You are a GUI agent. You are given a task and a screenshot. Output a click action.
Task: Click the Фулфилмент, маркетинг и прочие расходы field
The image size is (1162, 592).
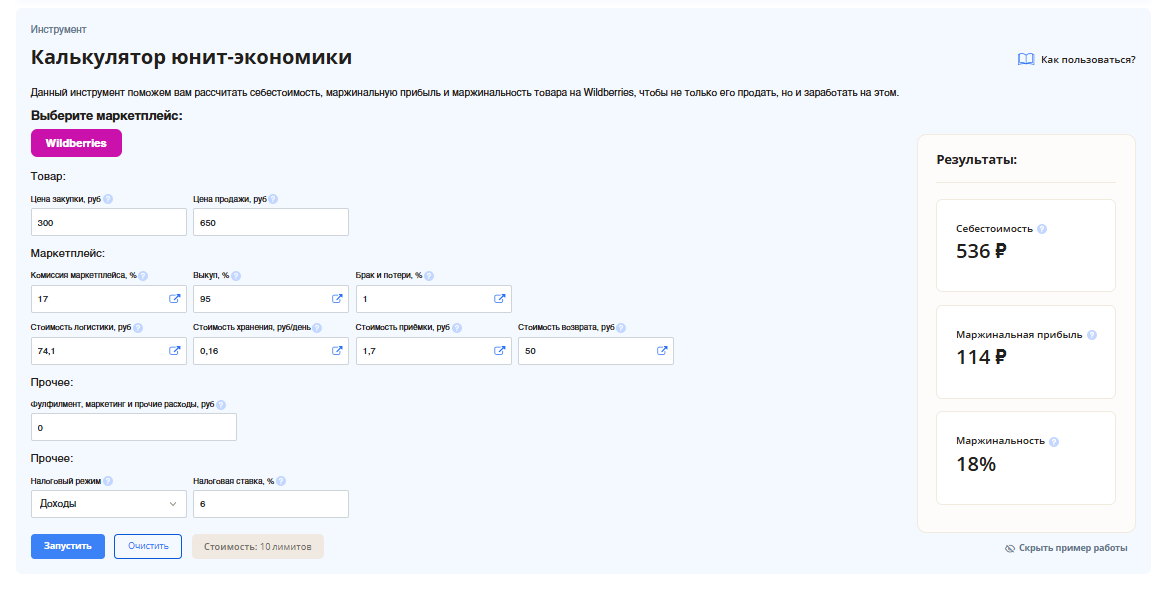tap(134, 427)
